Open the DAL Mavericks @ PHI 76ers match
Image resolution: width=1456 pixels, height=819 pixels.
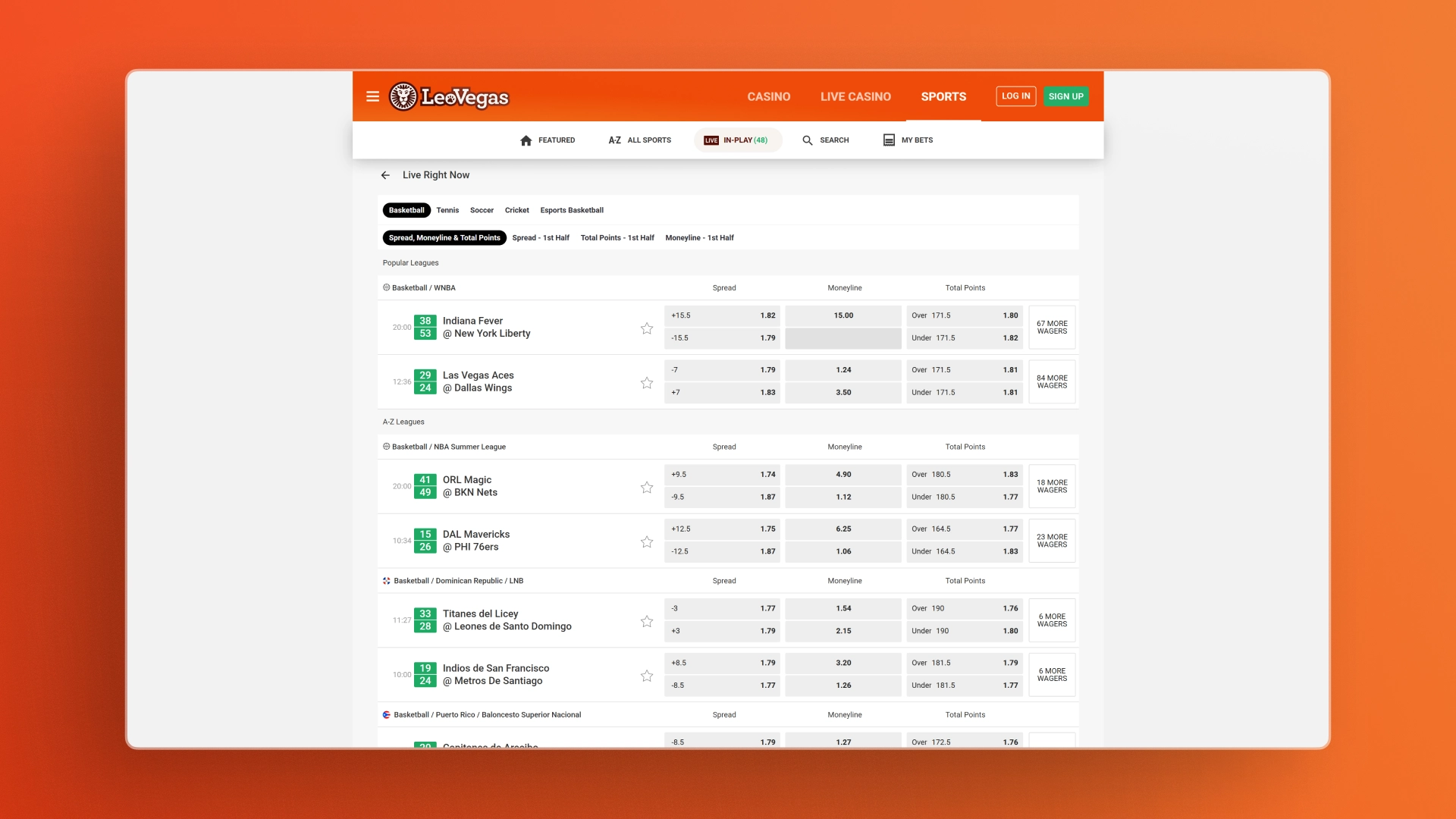point(475,541)
